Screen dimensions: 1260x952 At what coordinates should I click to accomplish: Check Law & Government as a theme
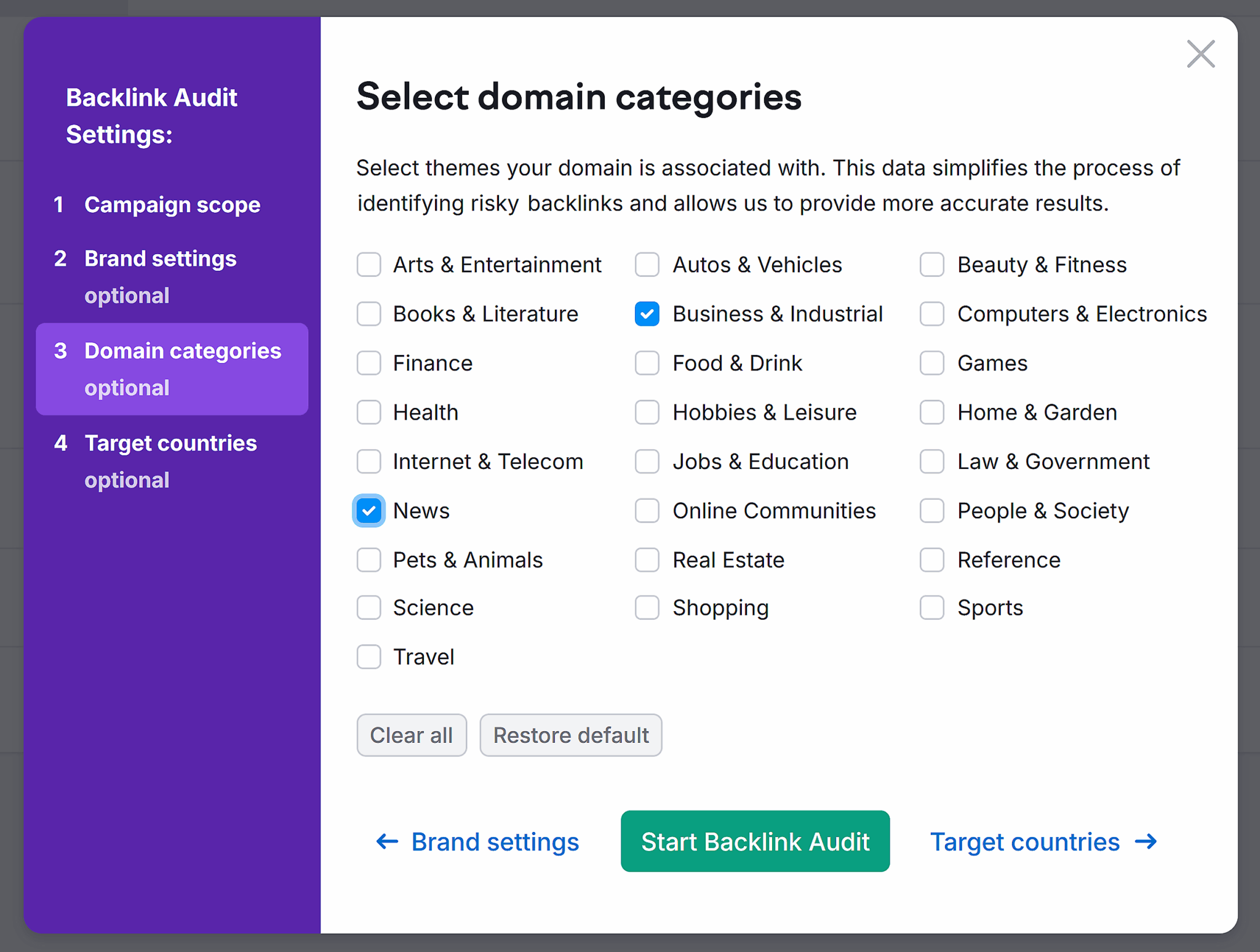point(932,461)
